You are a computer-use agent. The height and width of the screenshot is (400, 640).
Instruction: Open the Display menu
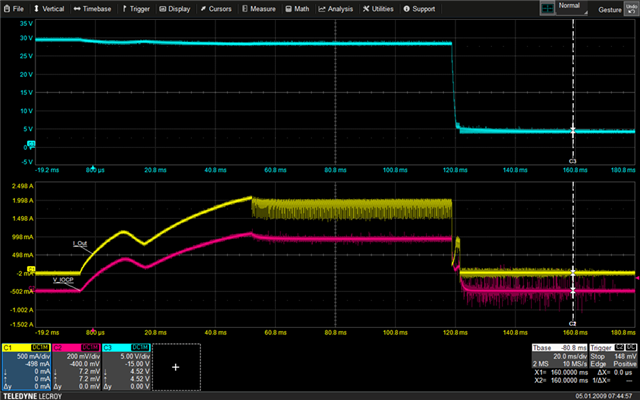point(175,9)
